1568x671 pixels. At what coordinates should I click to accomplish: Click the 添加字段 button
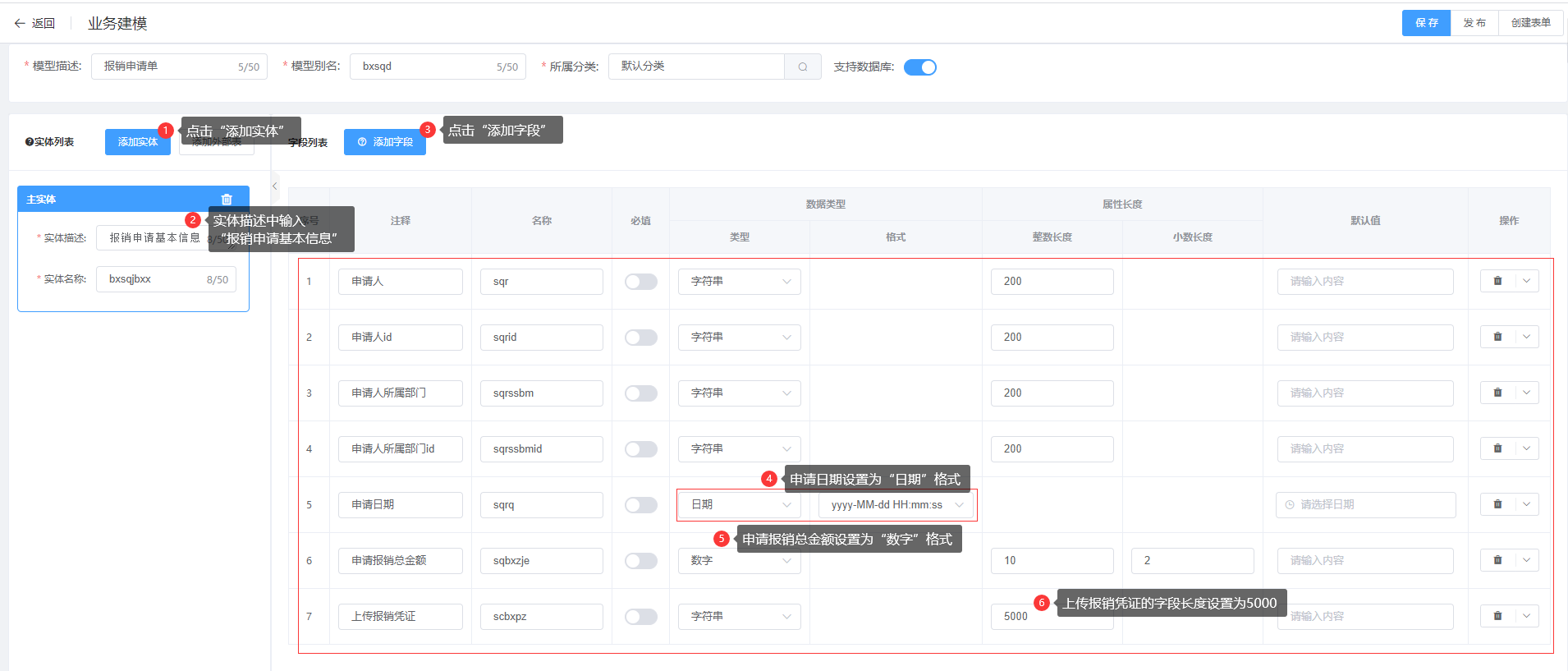click(385, 142)
